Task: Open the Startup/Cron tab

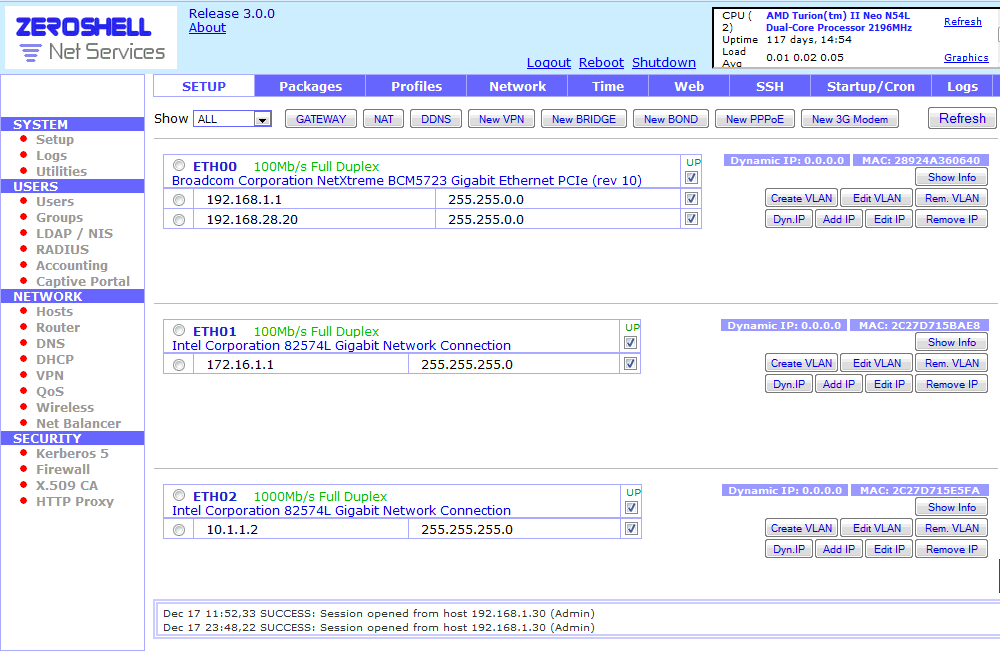Action: [x=871, y=86]
